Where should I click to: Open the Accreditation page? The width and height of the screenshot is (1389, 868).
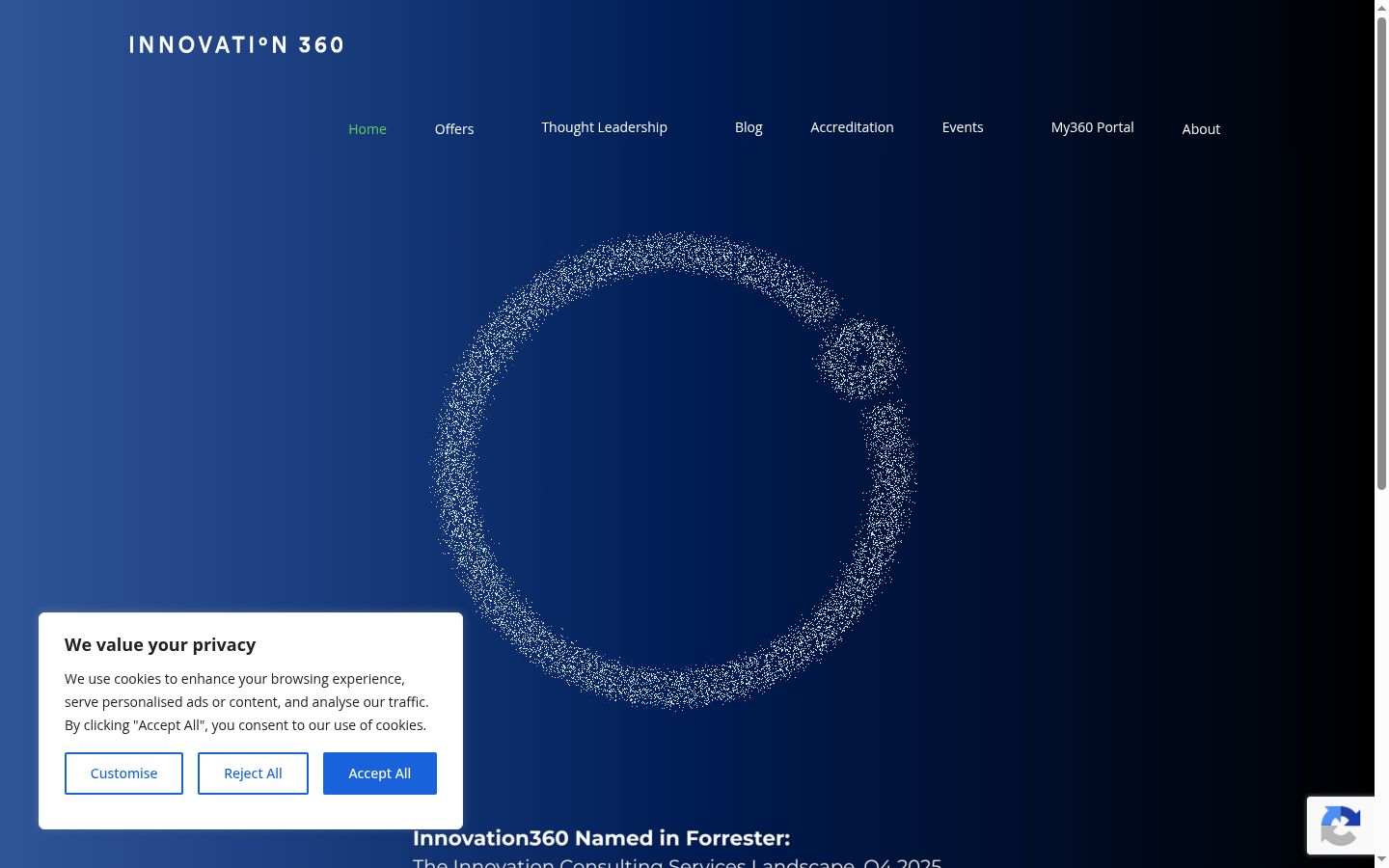852,127
